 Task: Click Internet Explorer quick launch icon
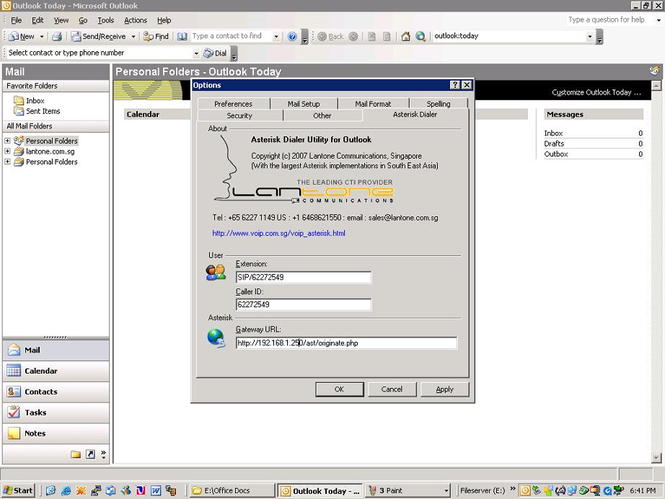pos(66,491)
